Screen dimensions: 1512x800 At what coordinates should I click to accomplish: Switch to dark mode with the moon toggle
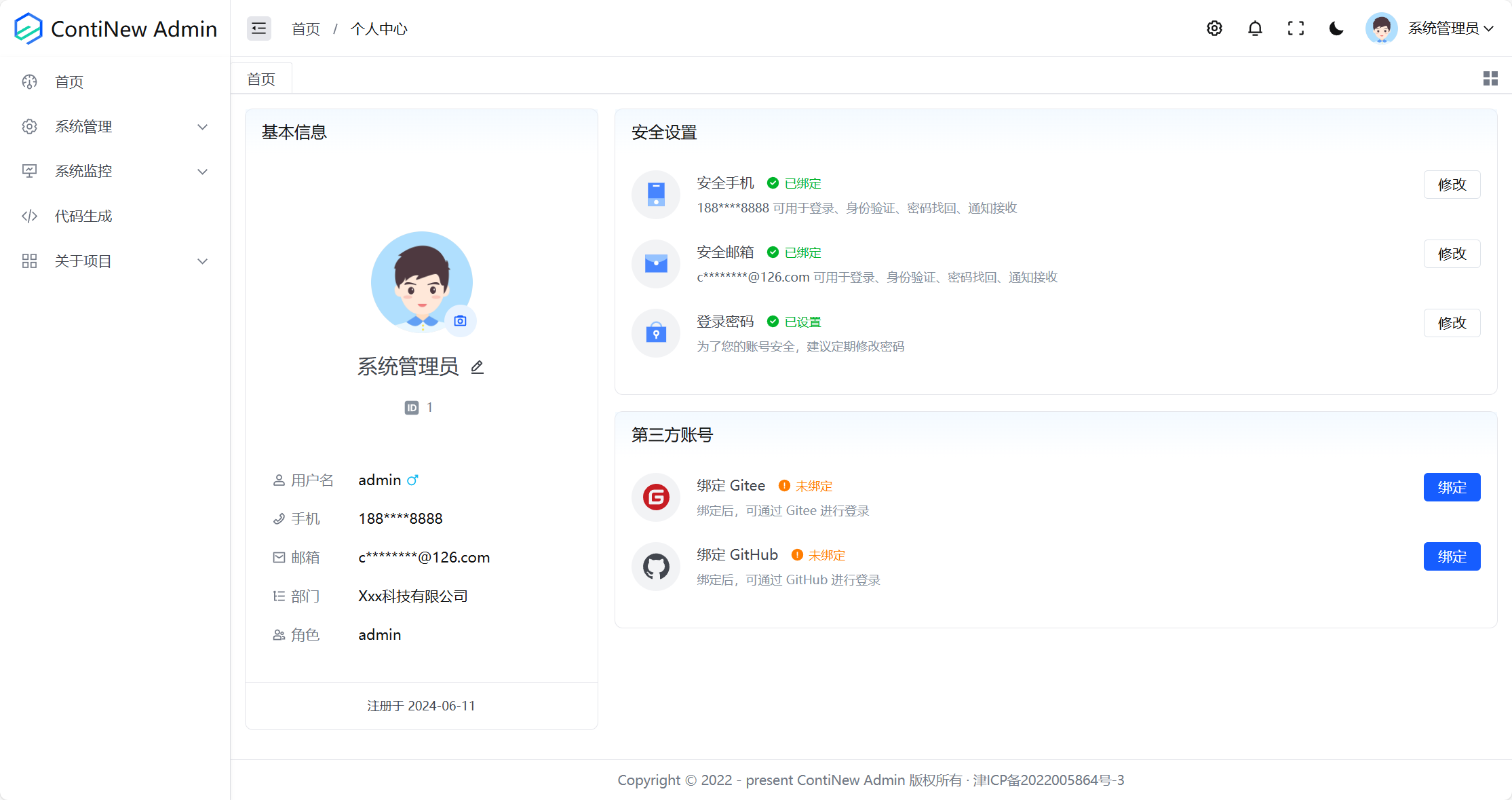(1335, 28)
